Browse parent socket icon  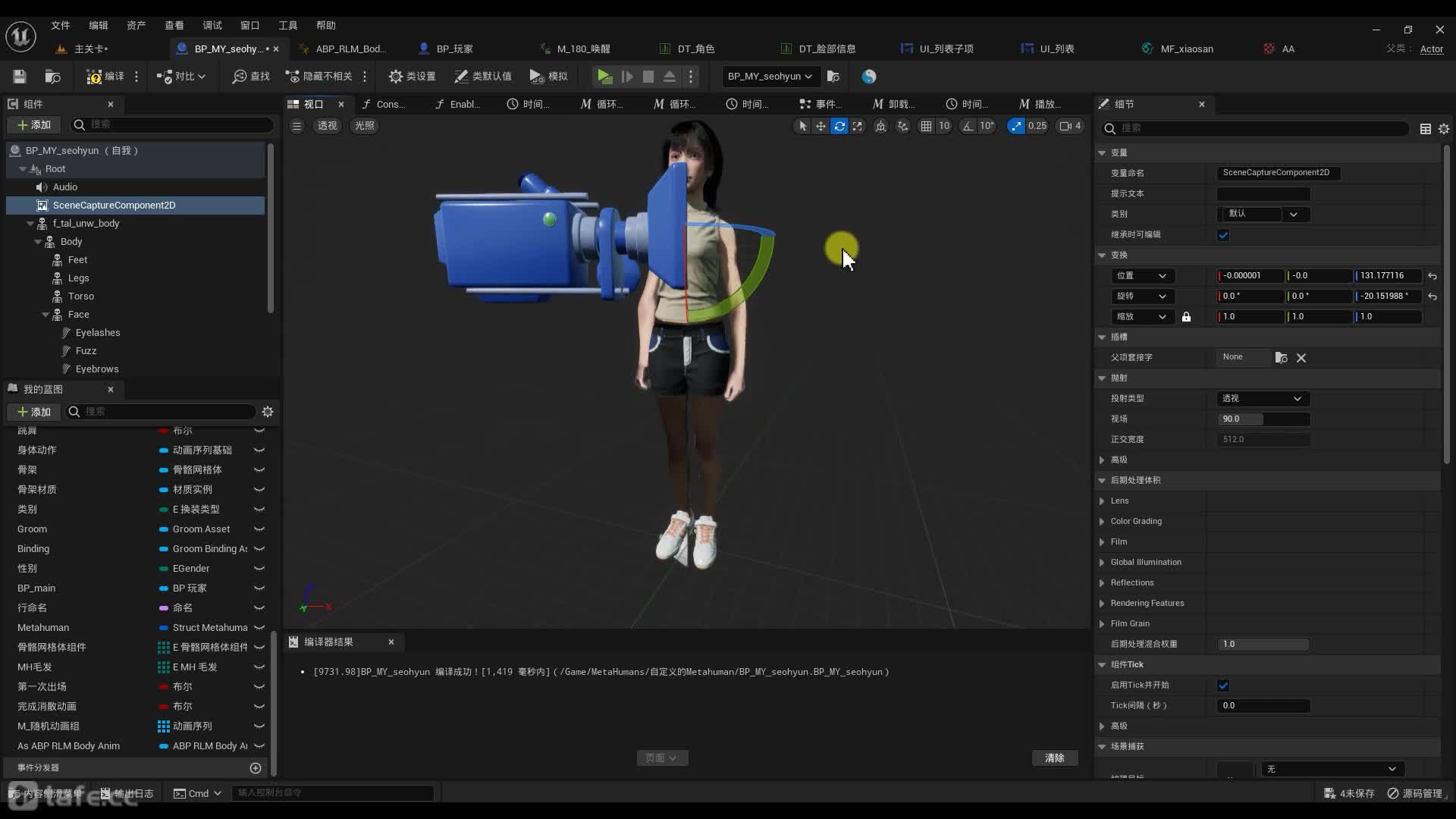click(1281, 358)
